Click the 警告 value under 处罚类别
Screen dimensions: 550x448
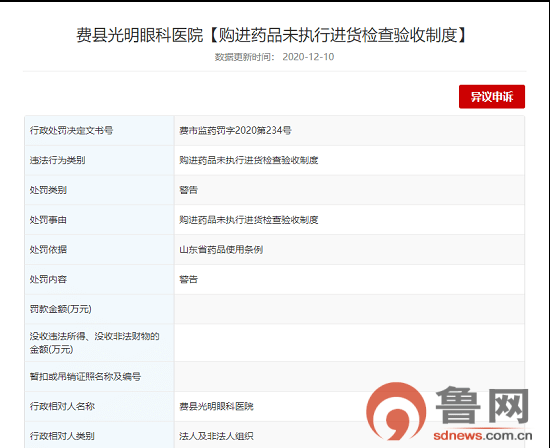[x=189, y=190]
